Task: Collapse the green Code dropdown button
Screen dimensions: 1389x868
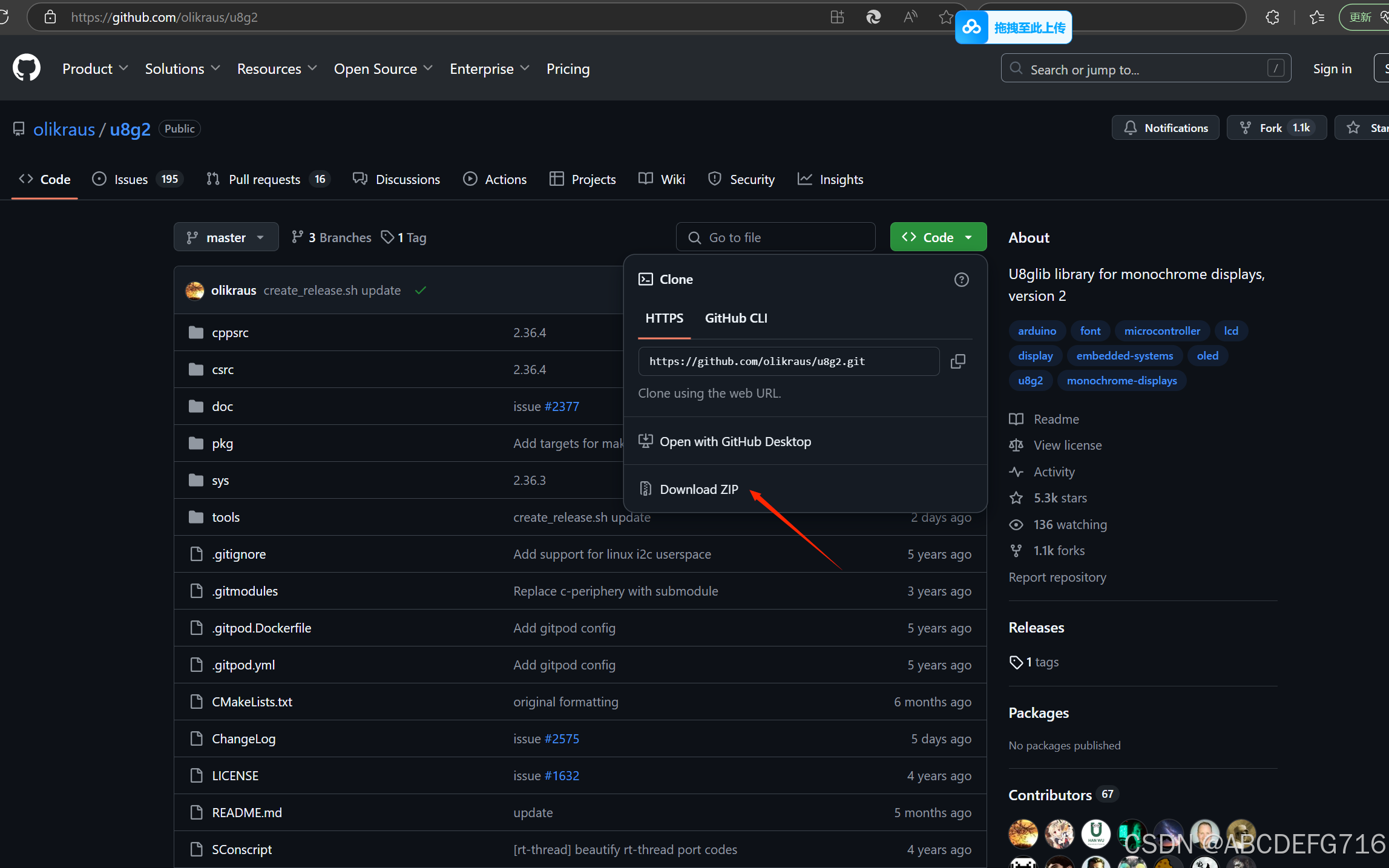Action: click(937, 237)
